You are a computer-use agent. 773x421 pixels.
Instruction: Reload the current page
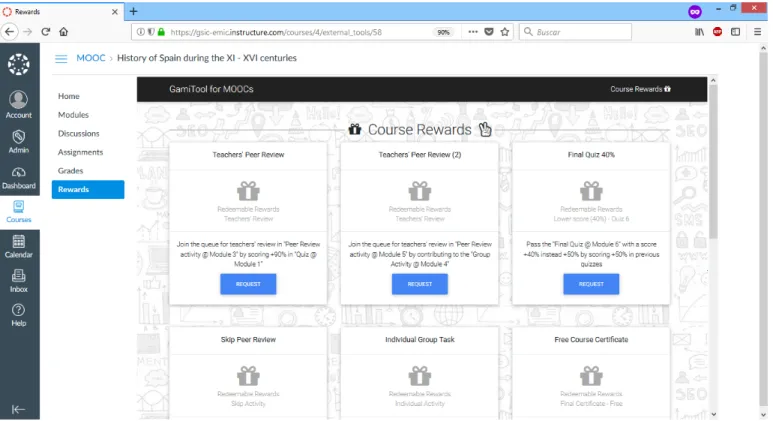pyautogui.click(x=45, y=32)
